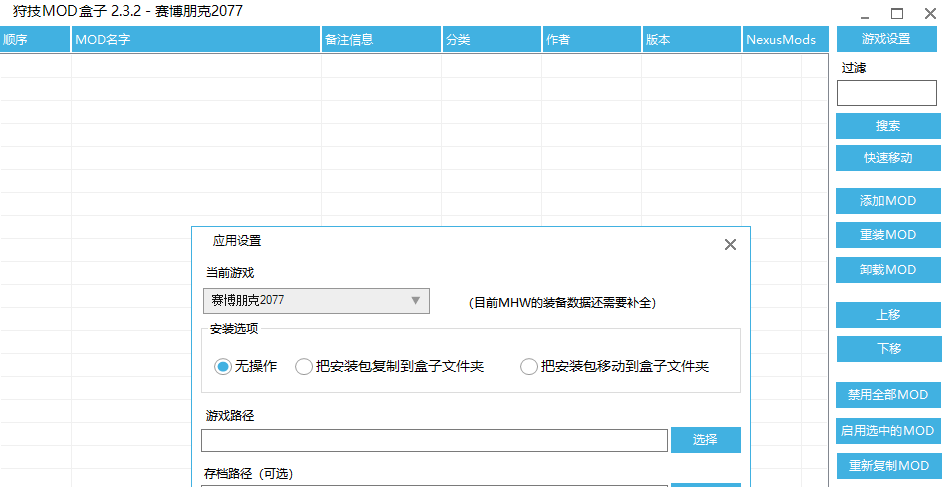Click the 卸载MOD button

click(888, 269)
